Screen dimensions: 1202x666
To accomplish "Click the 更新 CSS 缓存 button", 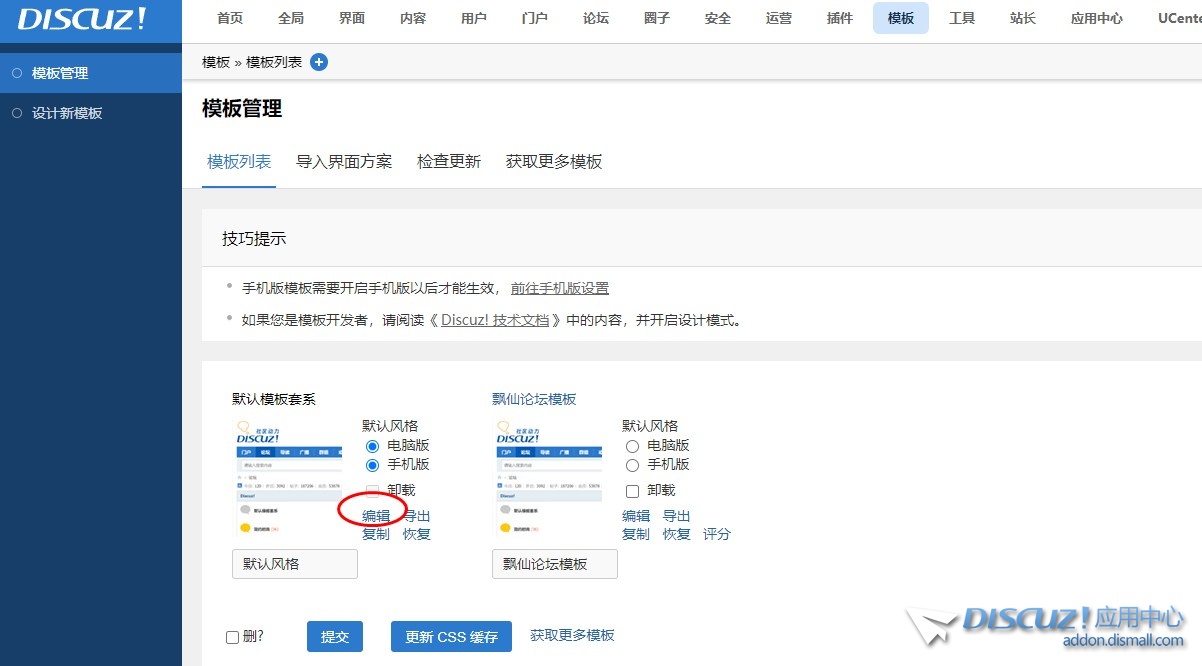I will 451,637.
